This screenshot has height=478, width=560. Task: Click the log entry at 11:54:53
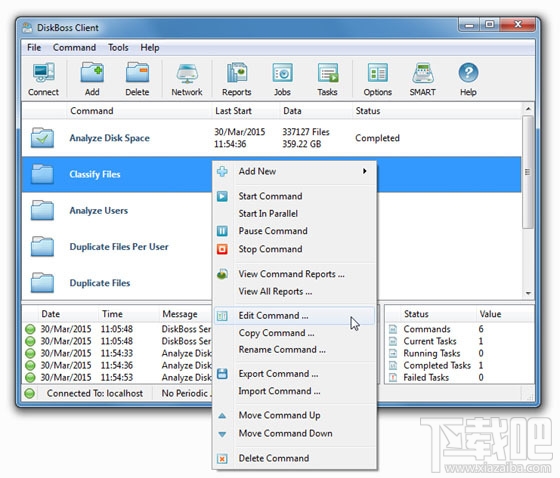tap(118, 378)
